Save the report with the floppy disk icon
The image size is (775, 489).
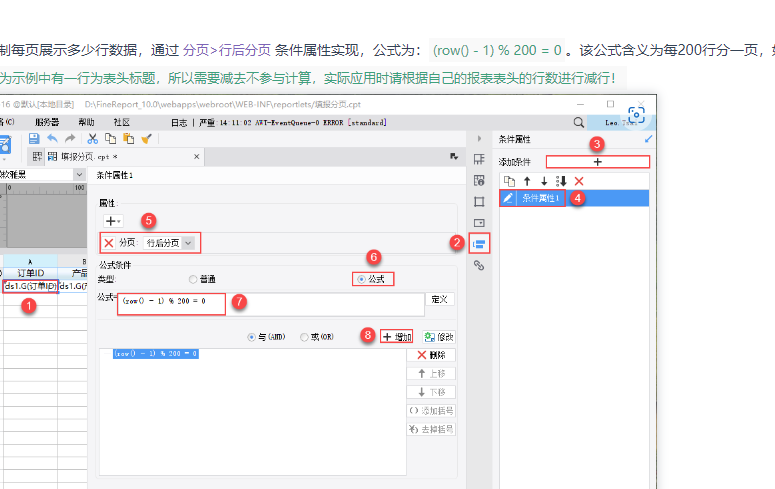[x=34, y=139]
